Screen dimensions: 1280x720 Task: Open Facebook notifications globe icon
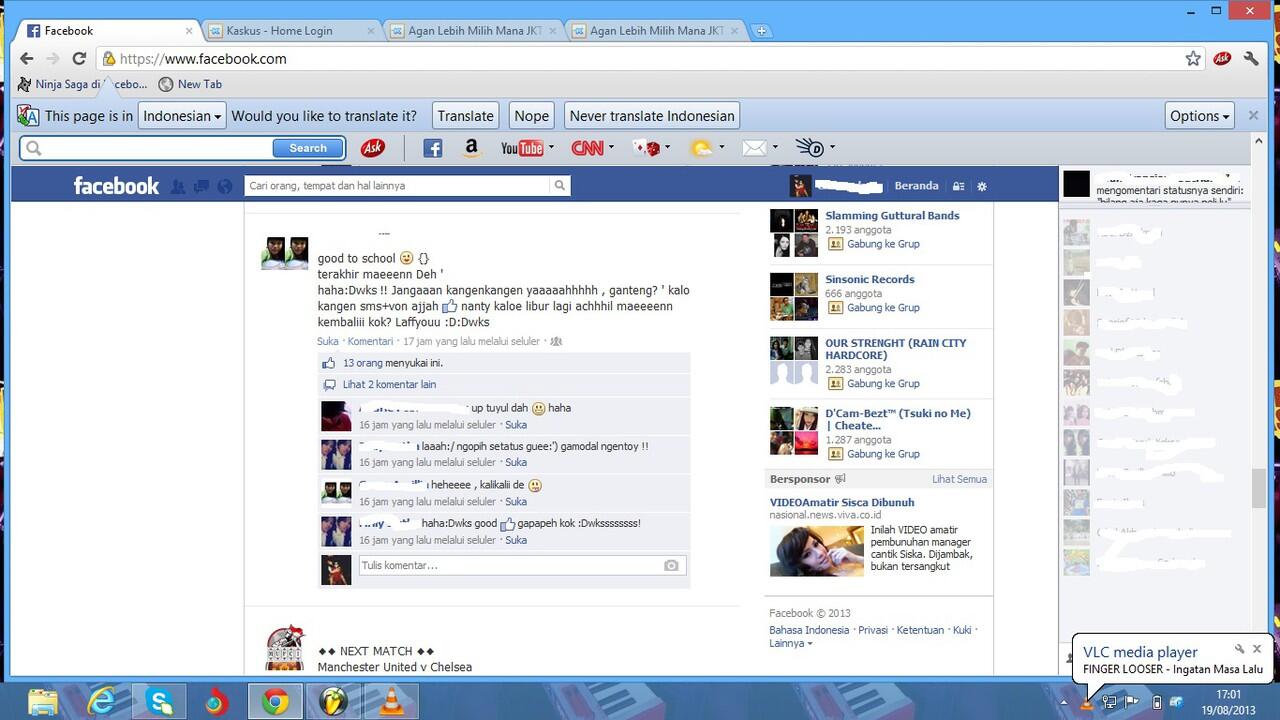pos(225,186)
